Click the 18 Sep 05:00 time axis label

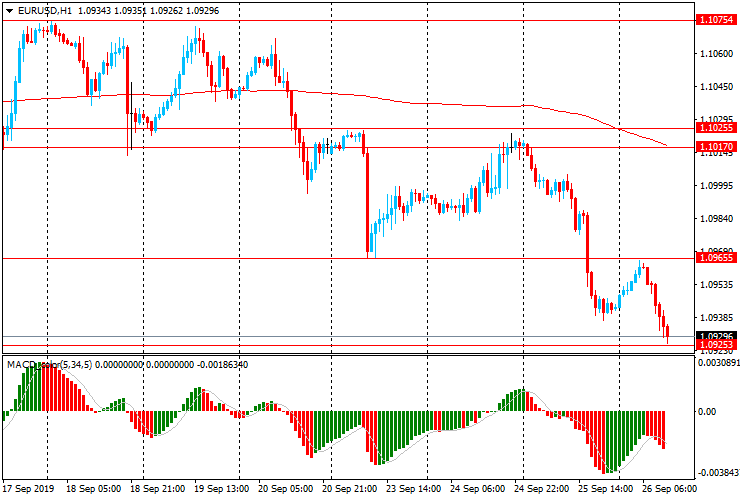tap(93, 489)
